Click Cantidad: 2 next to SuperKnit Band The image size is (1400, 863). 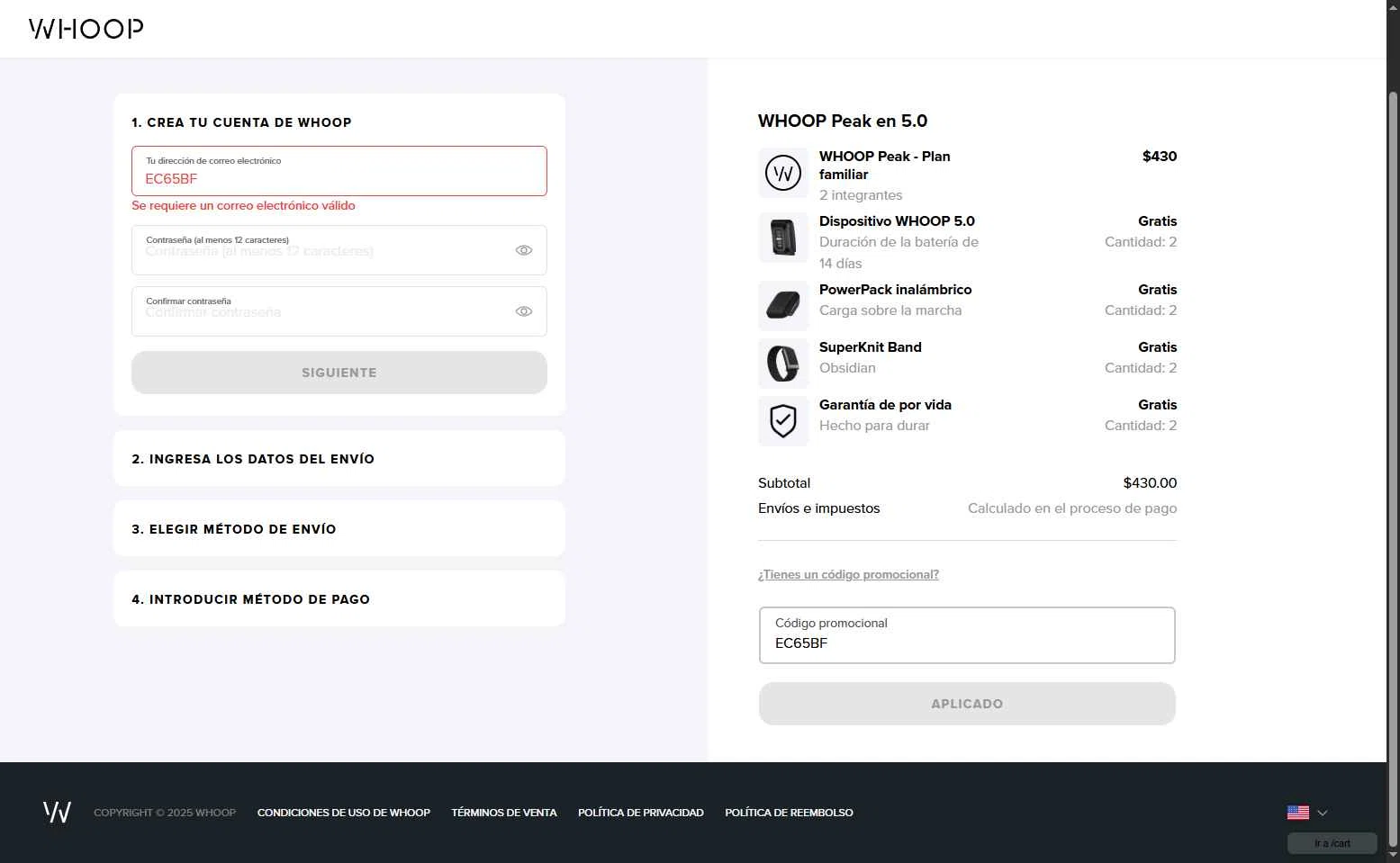coord(1141,368)
